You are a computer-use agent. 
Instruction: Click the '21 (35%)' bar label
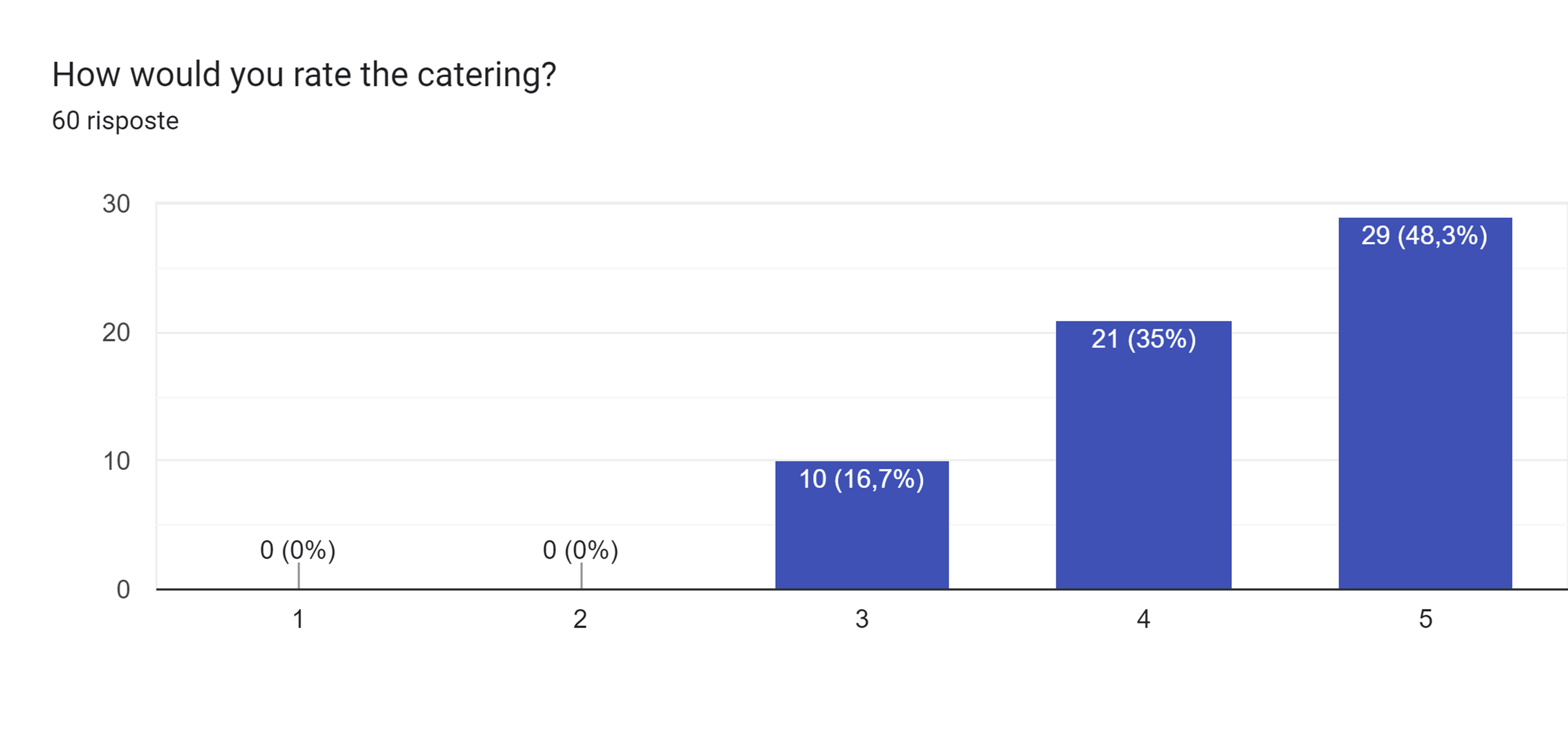pyautogui.click(x=1143, y=339)
